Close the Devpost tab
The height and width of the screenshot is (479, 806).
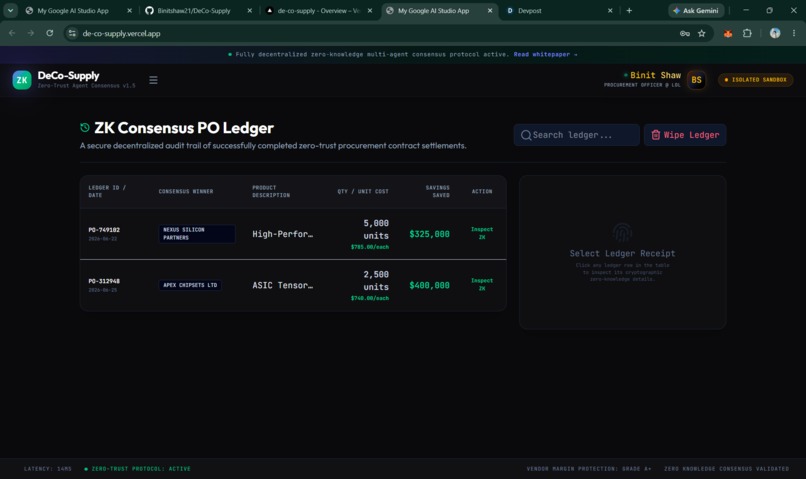pos(610,11)
